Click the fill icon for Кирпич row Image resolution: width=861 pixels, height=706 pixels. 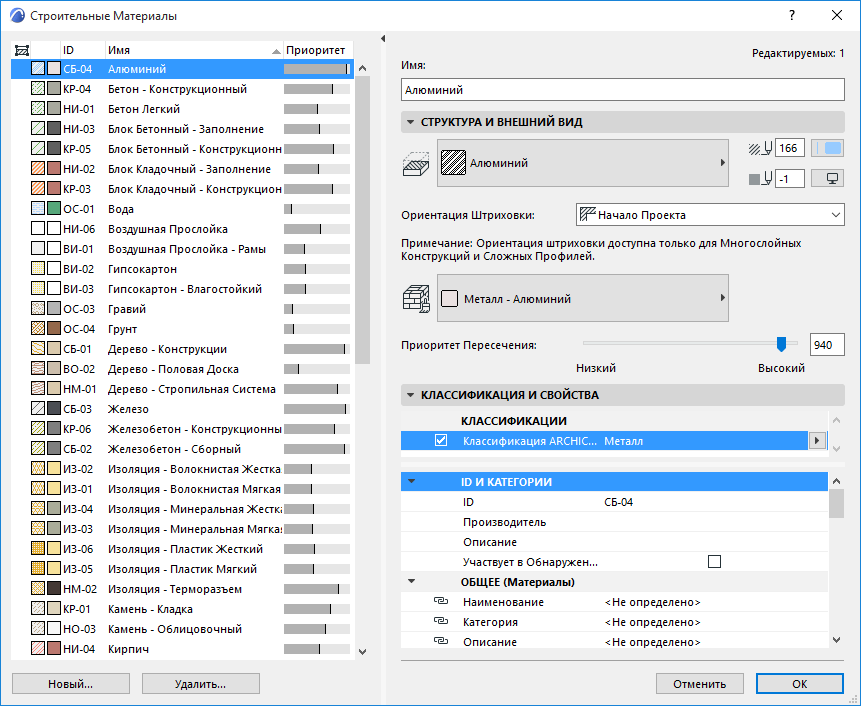[x=38, y=649]
